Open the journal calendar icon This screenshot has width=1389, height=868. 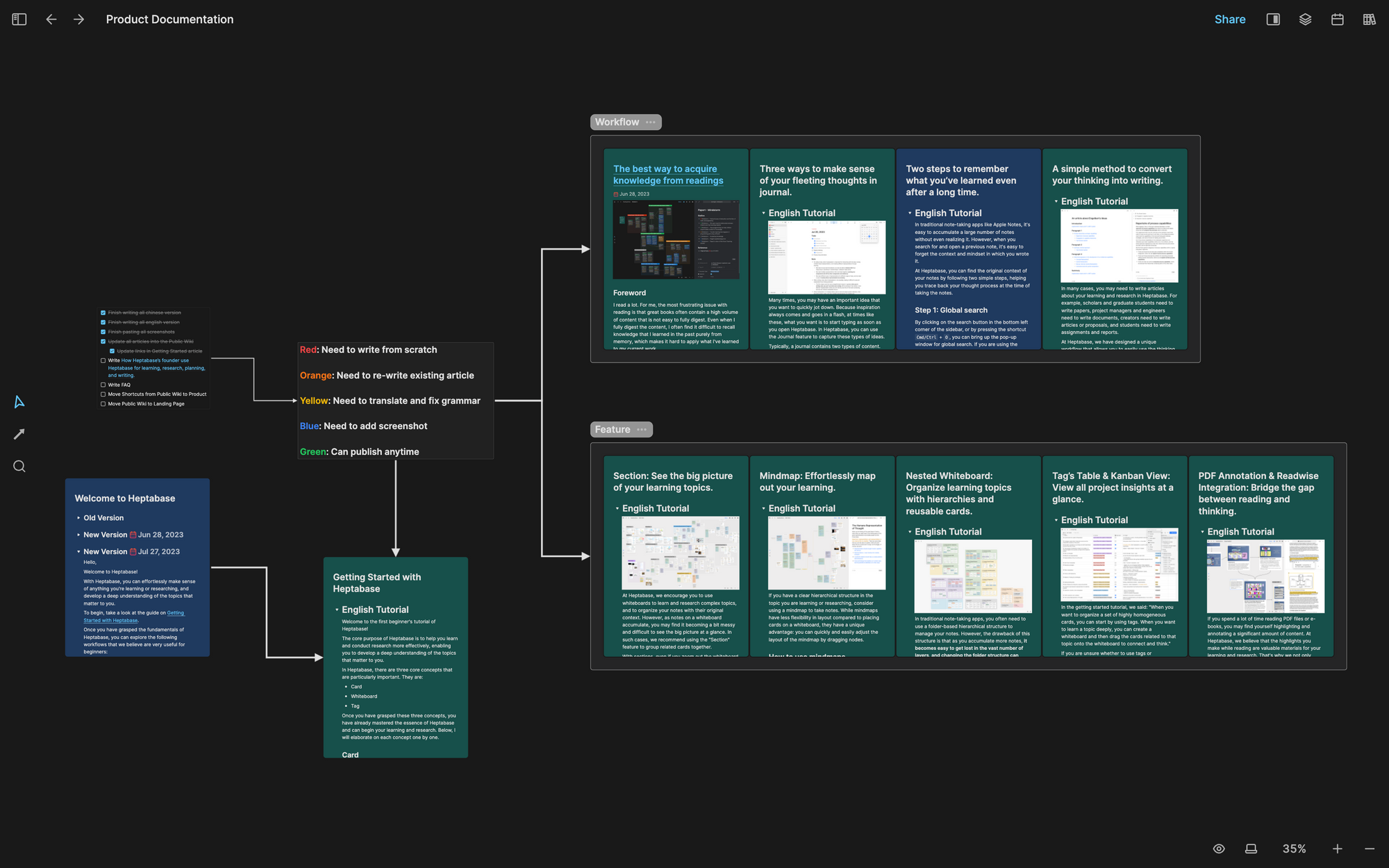(x=1337, y=19)
